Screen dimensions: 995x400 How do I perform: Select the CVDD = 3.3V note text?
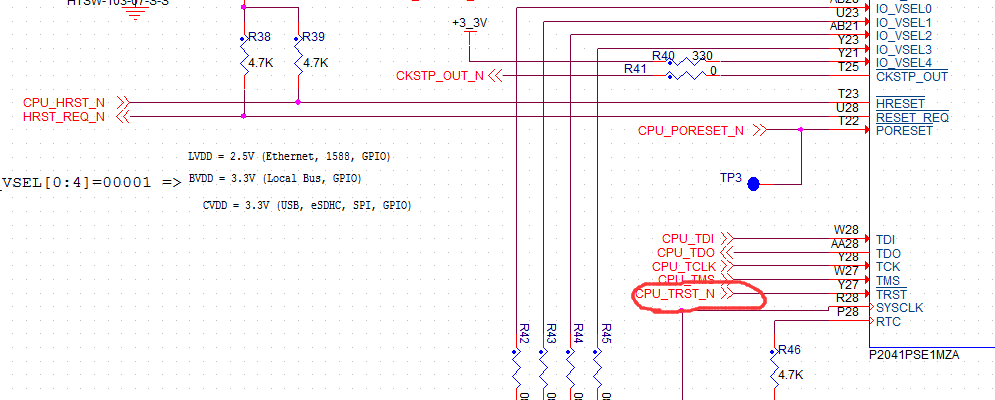pyautogui.click(x=307, y=206)
